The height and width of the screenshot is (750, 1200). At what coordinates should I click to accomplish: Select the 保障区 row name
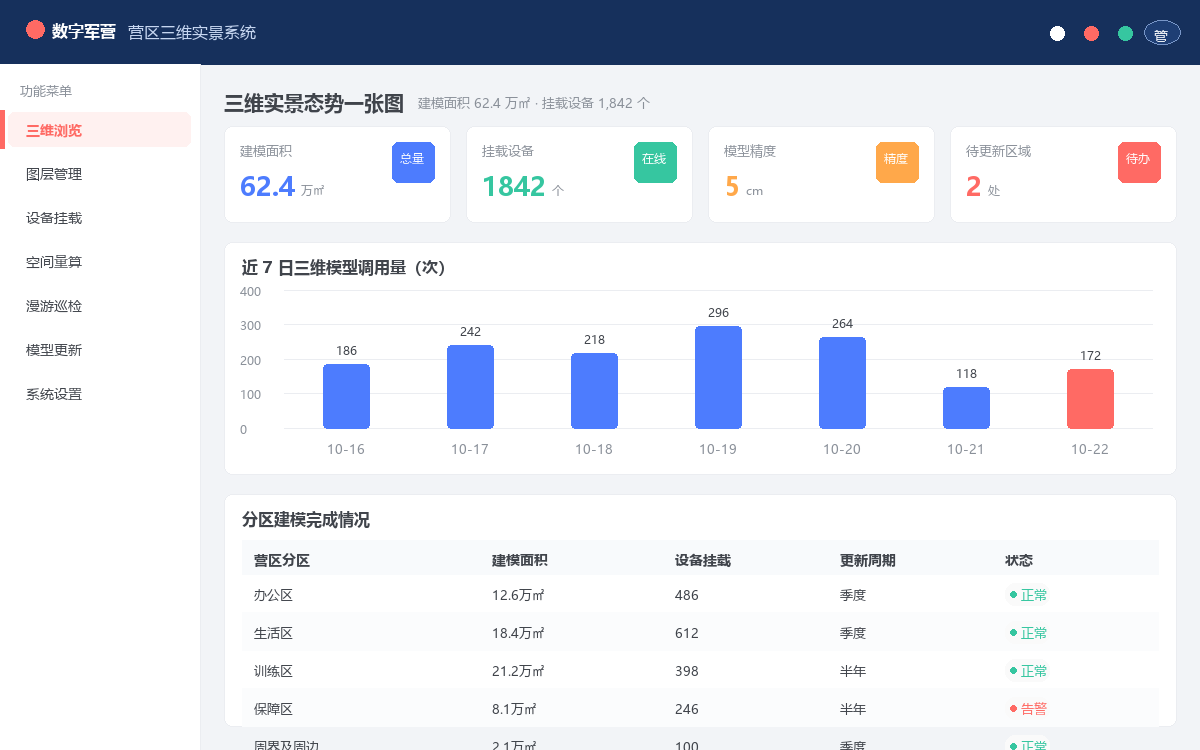point(273,709)
